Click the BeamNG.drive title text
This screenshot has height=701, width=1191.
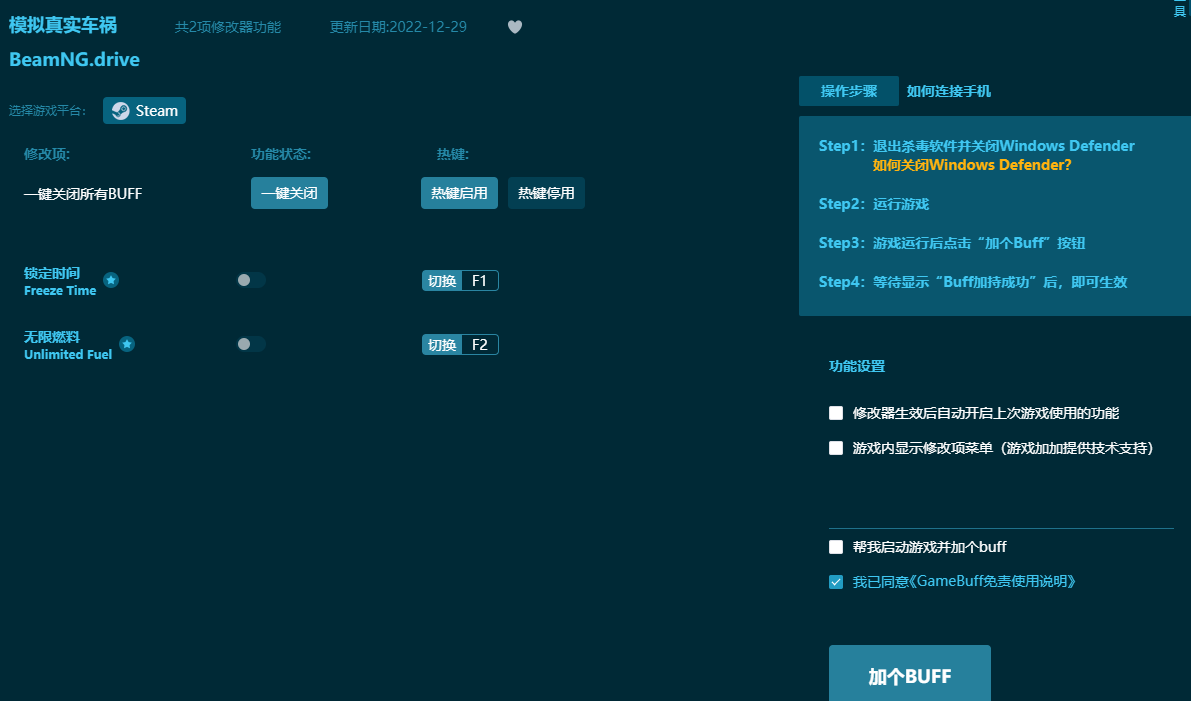[74, 59]
